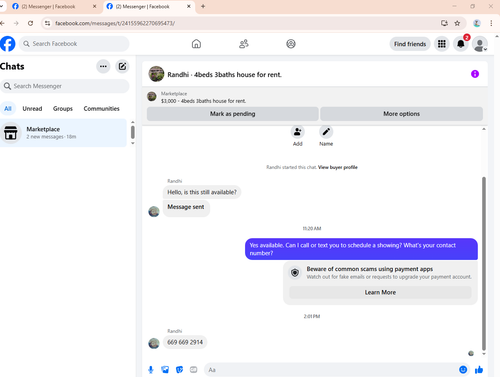Choose a sticker icon
This screenshot has height=377, width=500.
point(179,369)
